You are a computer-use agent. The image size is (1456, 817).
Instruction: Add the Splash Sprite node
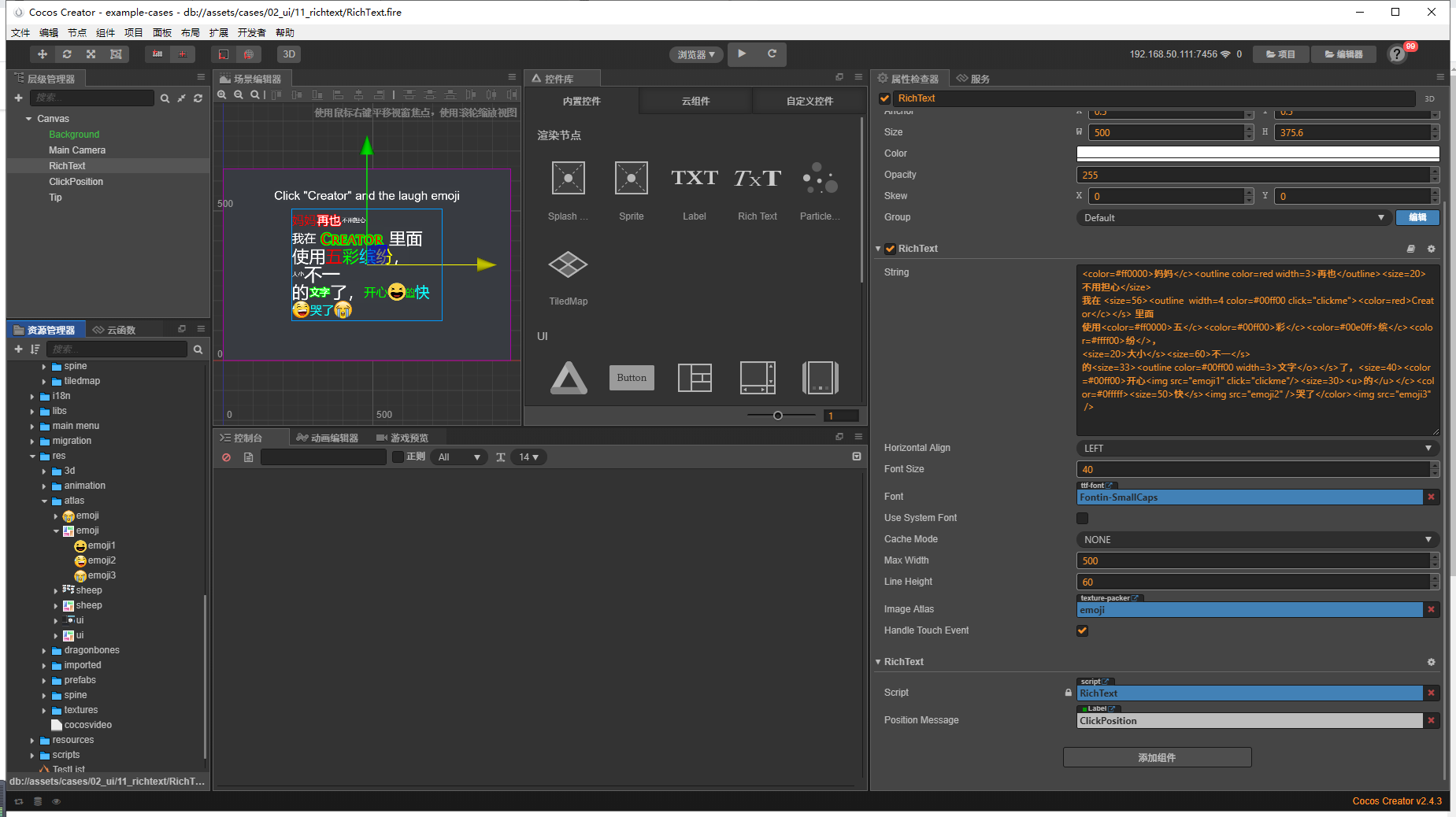pos(568,190)
